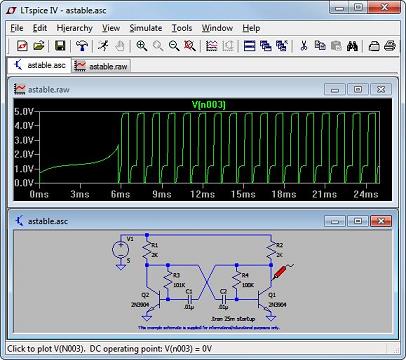Image resolution: width=406 pixels, height=360 pixels.
Task: Click the voltage source V1 symbol
Action: click(120, 250)
